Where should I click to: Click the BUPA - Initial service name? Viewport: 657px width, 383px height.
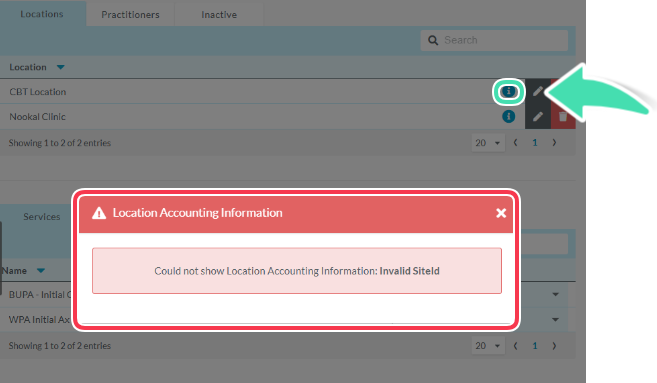[40, 295]
